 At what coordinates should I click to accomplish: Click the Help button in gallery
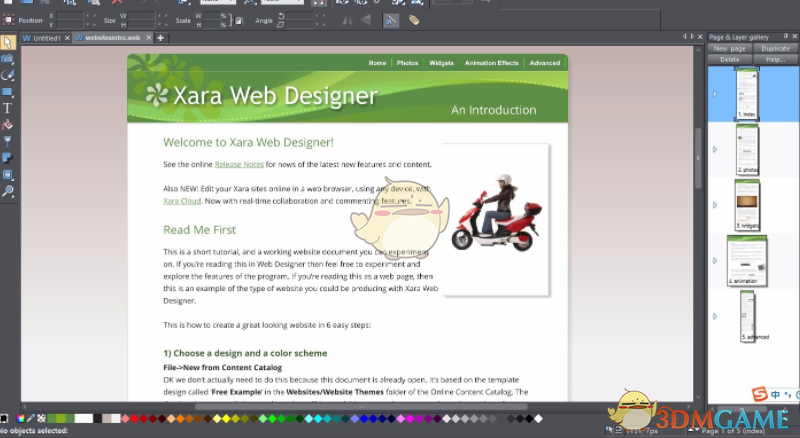776,60
